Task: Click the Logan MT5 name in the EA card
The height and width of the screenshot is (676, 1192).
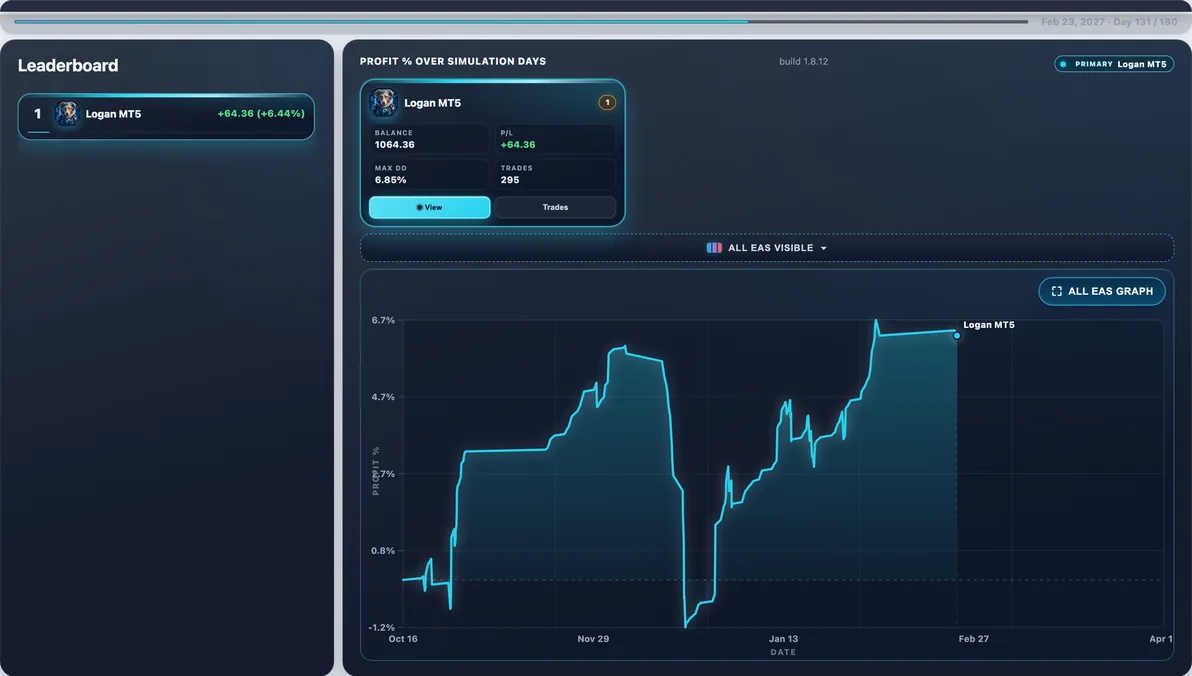Action: click(x=433, y=103)
